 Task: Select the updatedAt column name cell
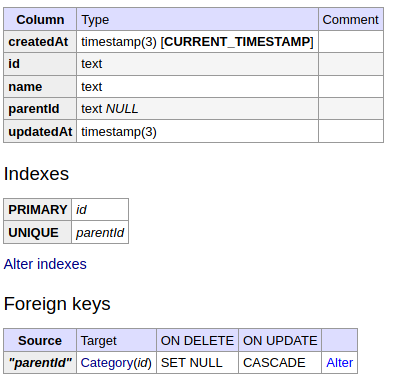point(40,131)
